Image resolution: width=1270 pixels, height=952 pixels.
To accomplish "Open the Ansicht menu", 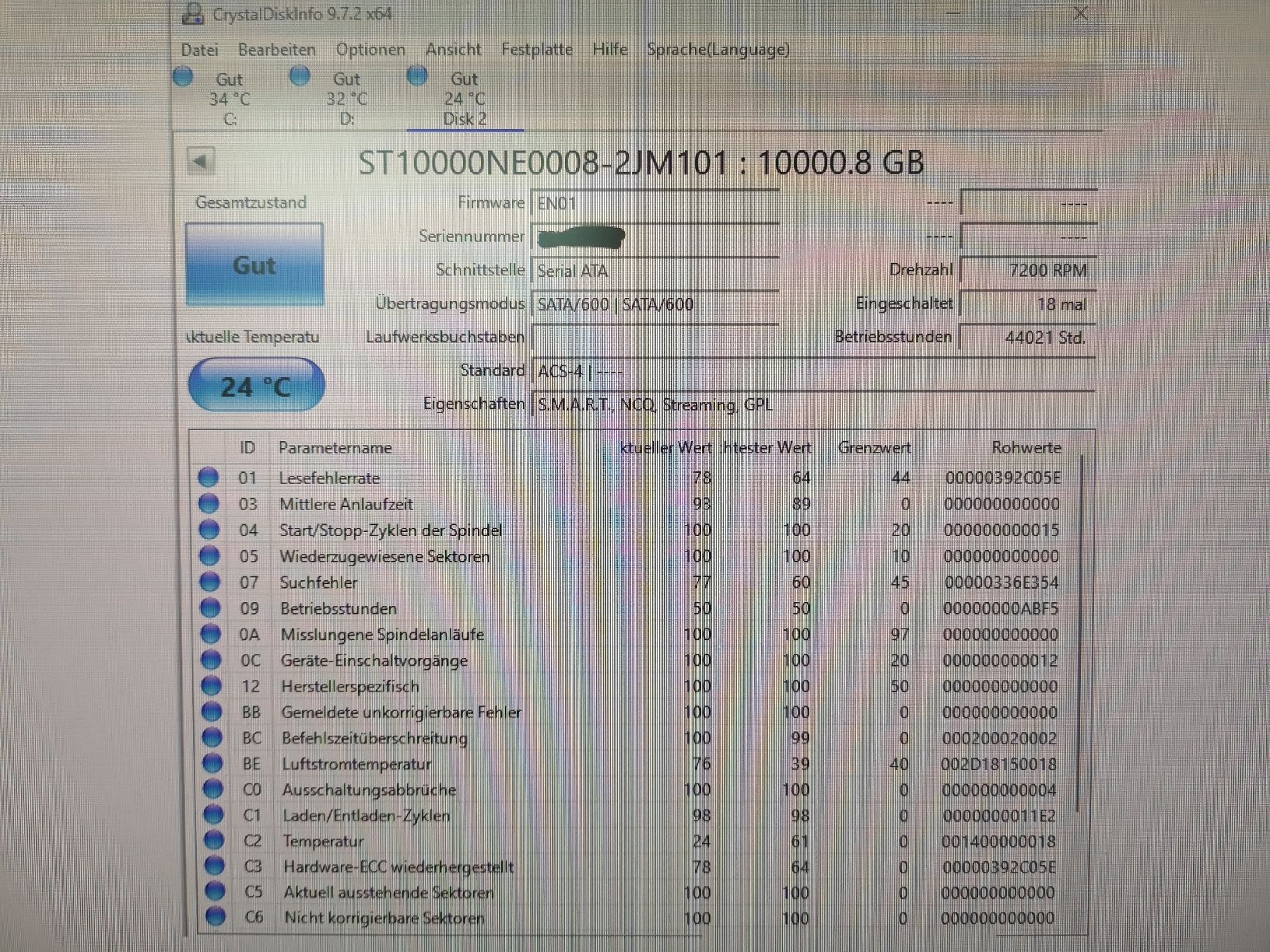I will (454, 50).
